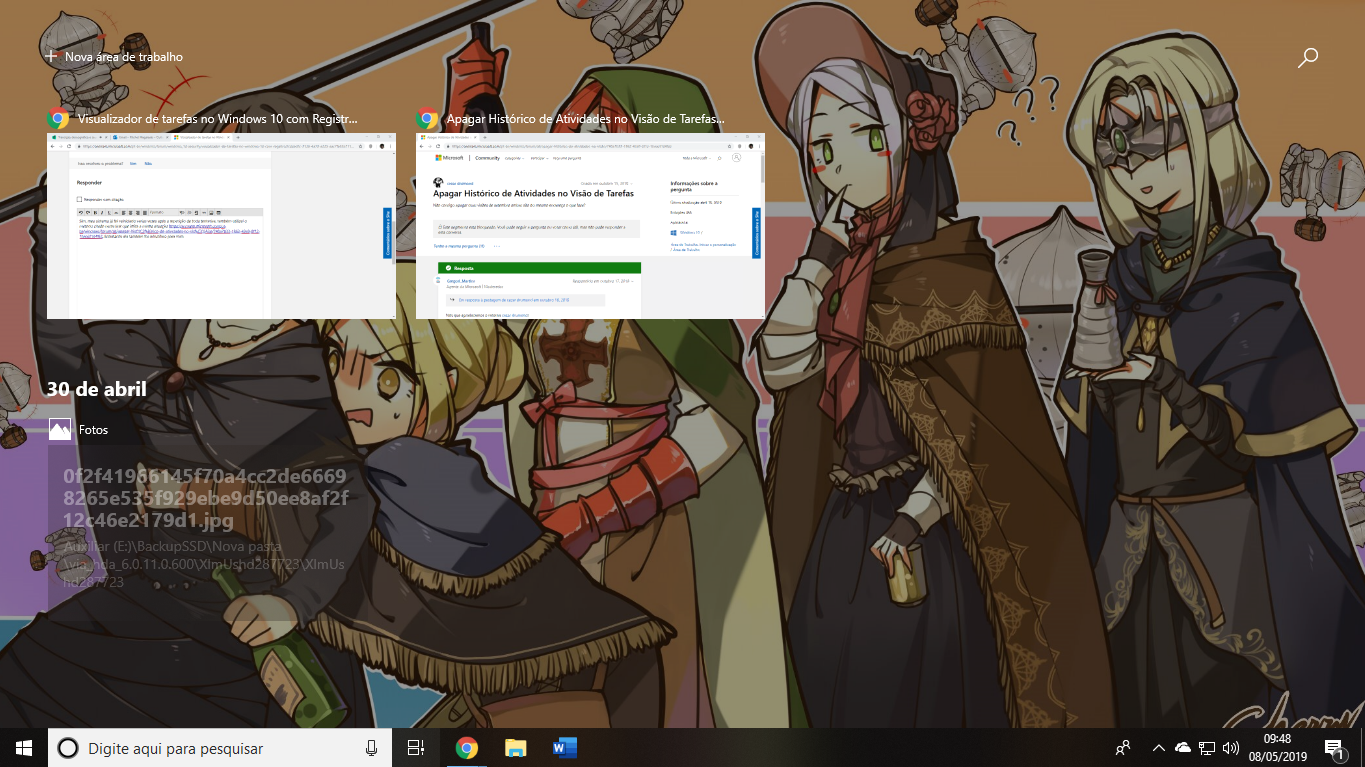Viewport: 1365px width, 767px height.
Task: Open the Windows Start menu
Action: pos(24,747)
